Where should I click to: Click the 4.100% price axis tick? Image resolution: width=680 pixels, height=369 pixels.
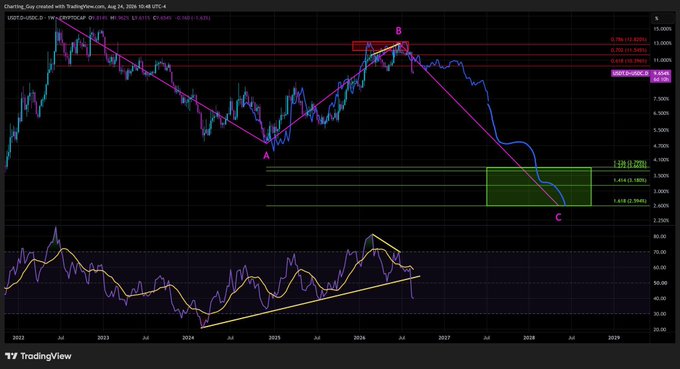point(662,160)
